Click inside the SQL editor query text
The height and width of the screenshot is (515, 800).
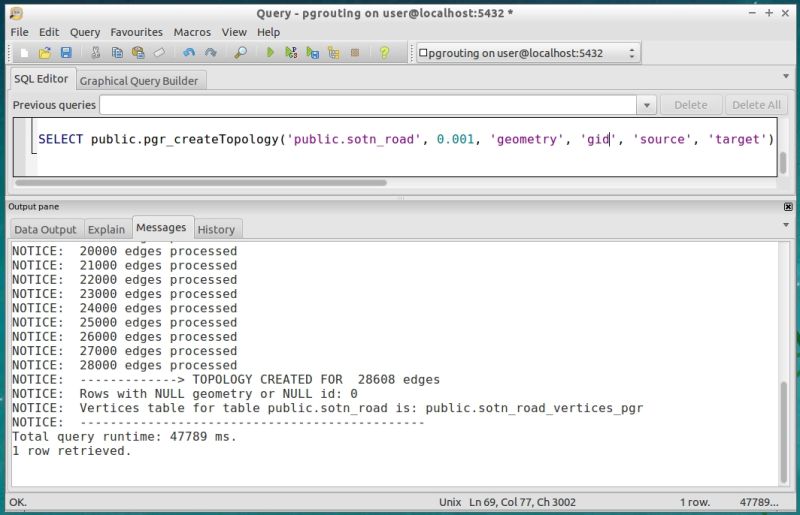click(x=406, y=139)
